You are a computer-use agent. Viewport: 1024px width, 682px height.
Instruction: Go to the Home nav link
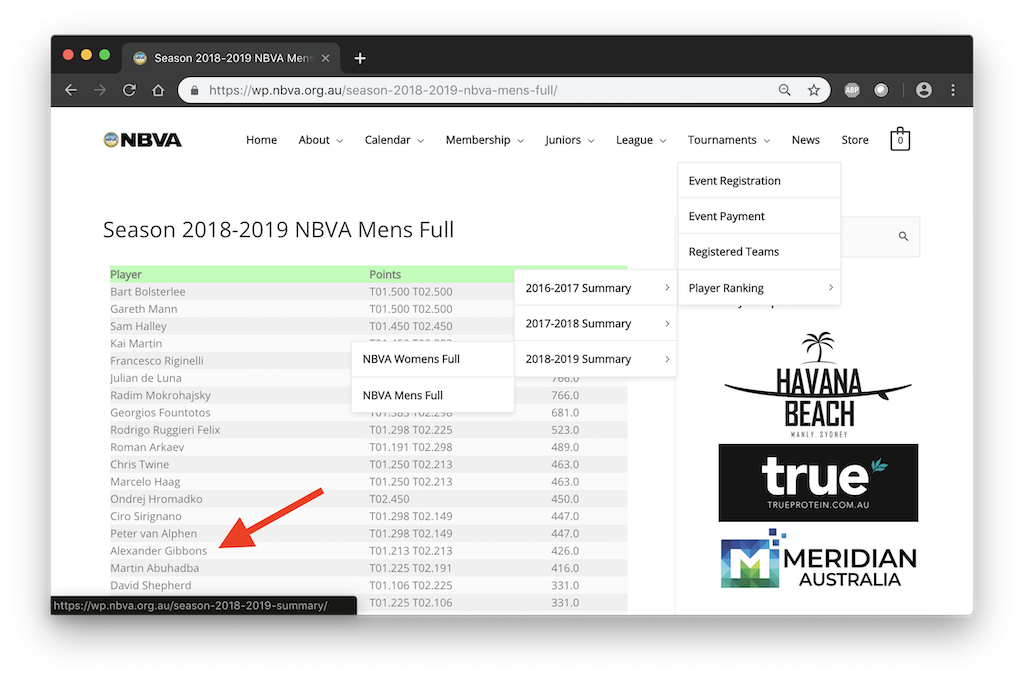click(261, 140)
